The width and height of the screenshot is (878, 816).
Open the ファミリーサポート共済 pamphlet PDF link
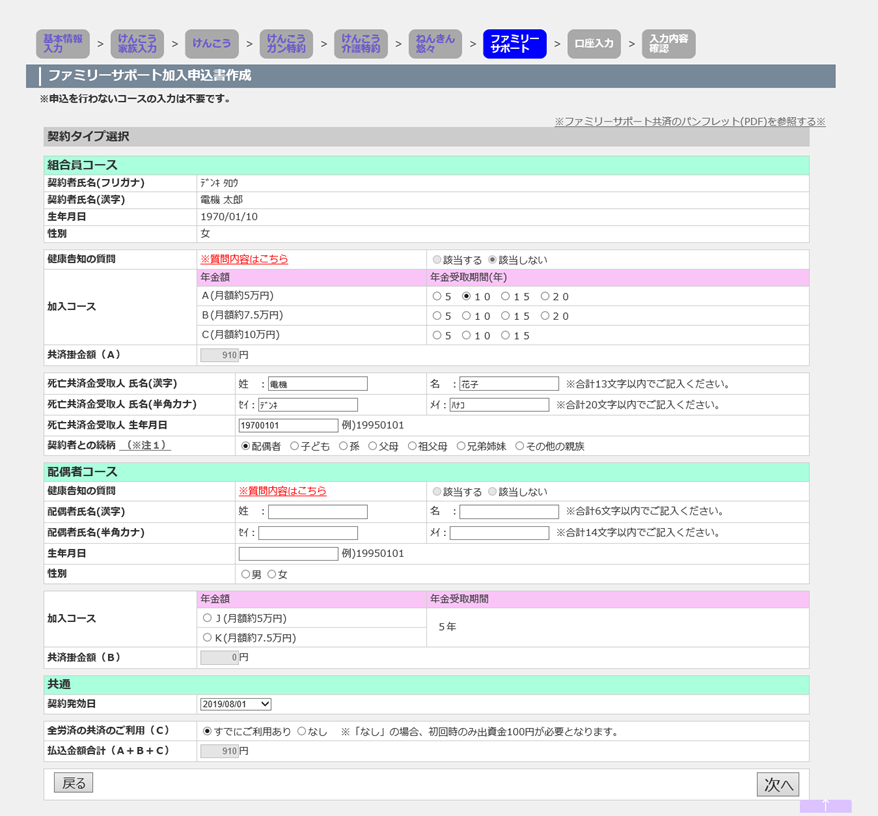point(690,122)
